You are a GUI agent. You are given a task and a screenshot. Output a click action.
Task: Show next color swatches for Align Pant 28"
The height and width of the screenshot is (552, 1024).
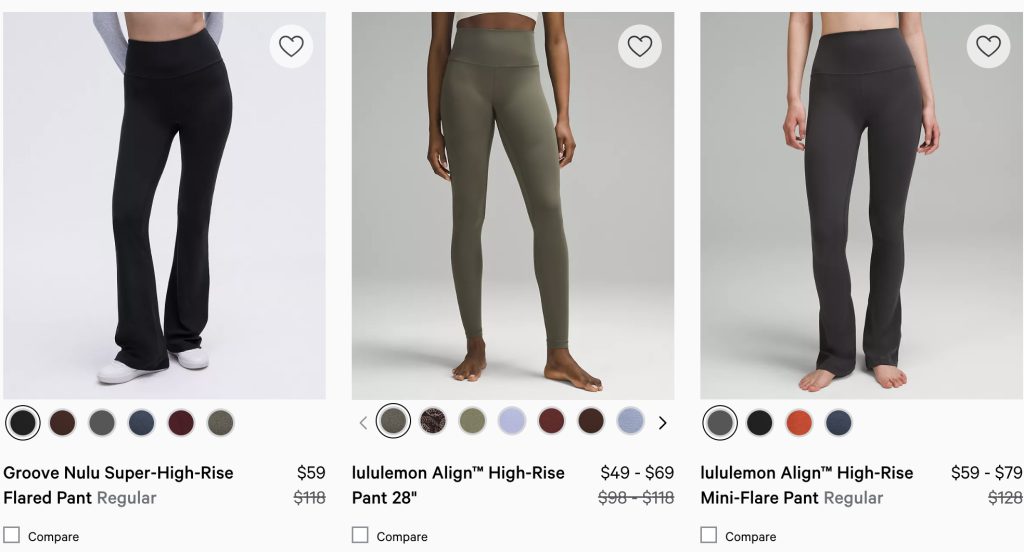662,423
